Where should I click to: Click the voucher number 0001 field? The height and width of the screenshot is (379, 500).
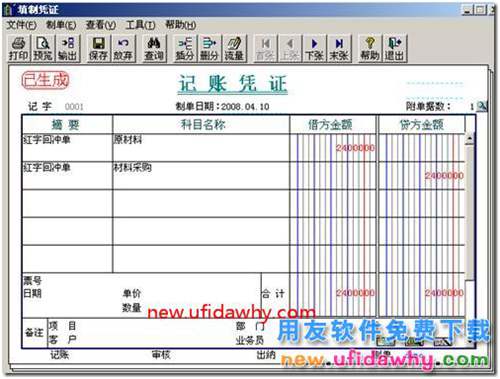(x=74, y=107)
